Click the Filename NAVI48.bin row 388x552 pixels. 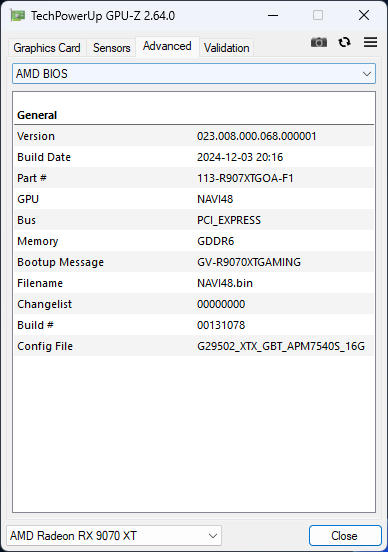pos(194,283)
